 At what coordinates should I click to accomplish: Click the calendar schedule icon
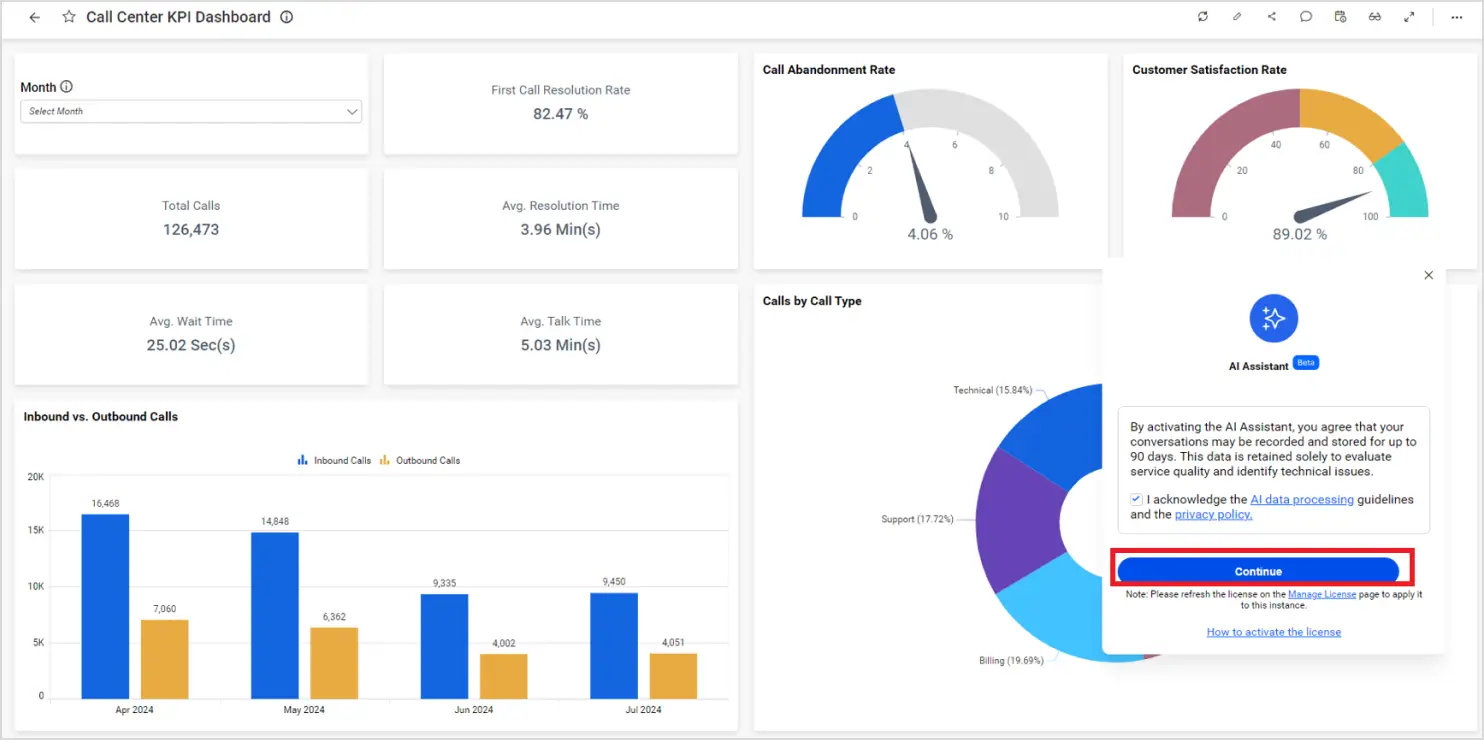[x=1341, y=17]
